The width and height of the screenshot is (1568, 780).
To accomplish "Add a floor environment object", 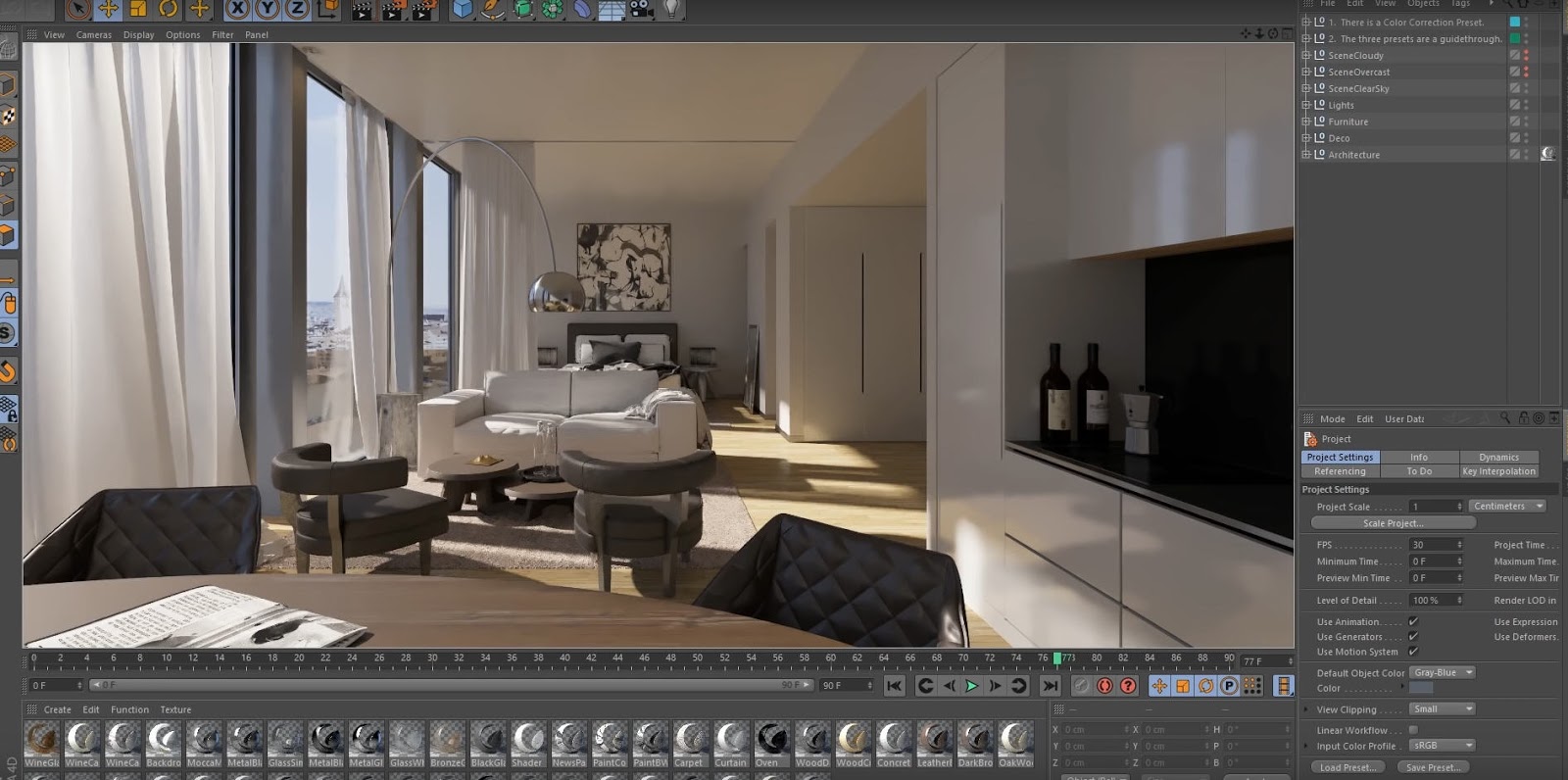I will tap(612, 10).
